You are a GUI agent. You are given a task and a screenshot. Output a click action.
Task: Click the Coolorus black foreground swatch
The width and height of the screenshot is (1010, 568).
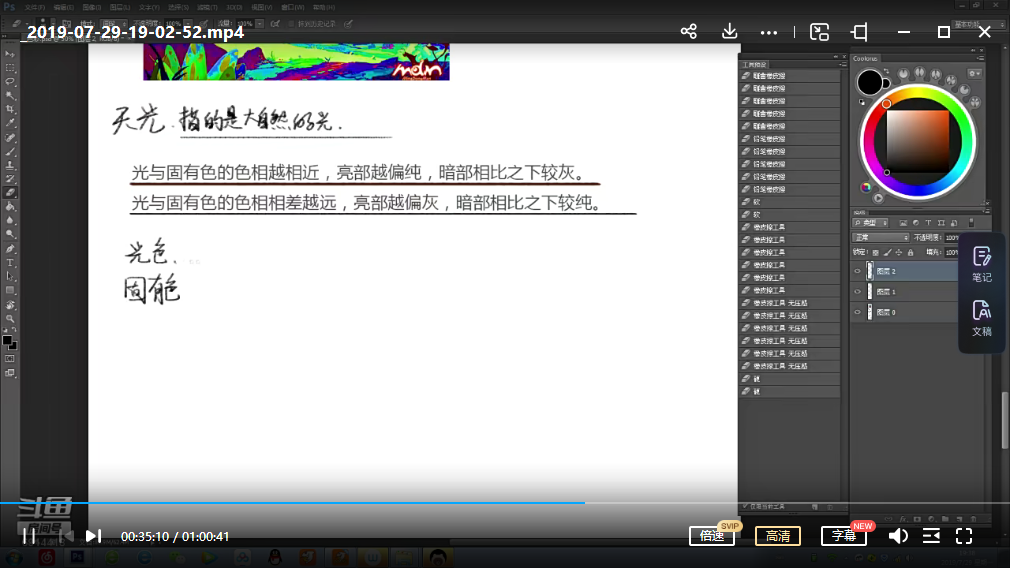(x=870, y=82)
